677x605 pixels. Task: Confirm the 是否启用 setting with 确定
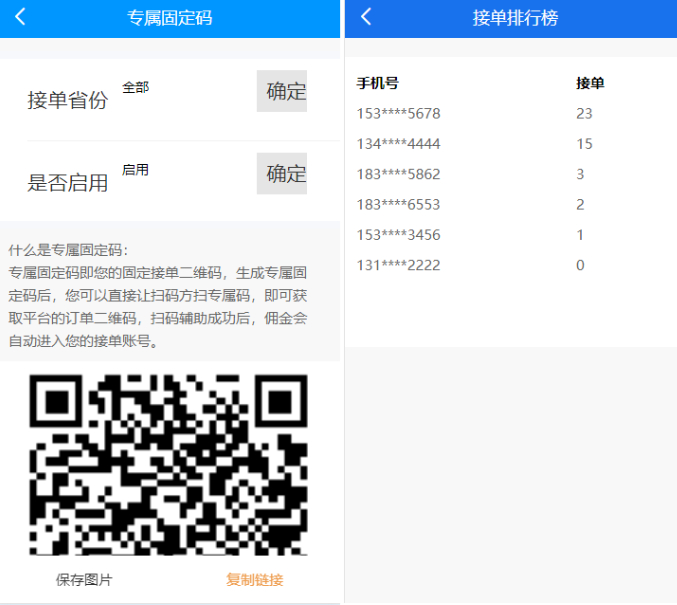point(282,174)
